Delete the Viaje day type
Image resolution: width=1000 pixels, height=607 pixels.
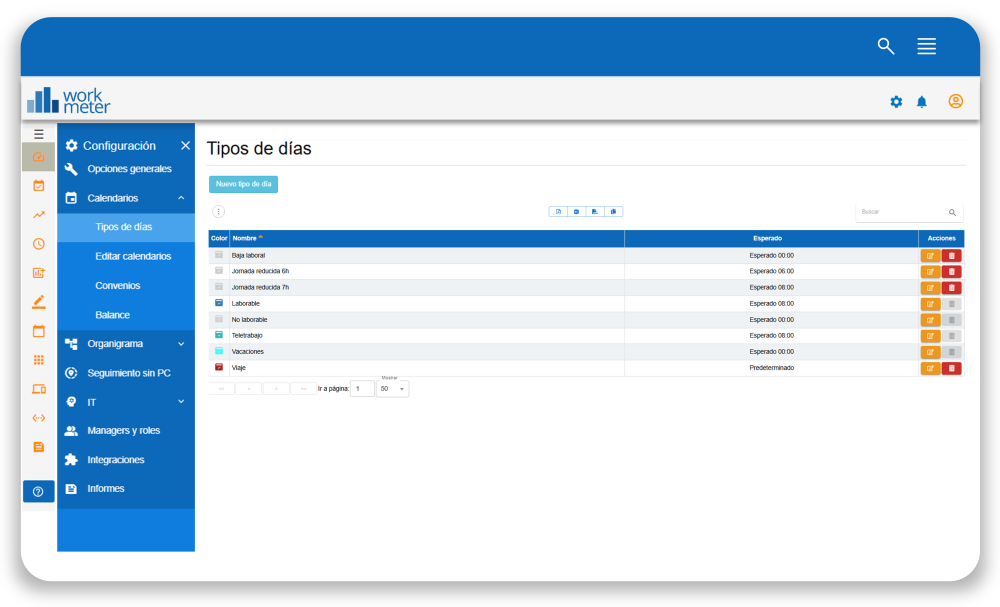tap(952, 368)
